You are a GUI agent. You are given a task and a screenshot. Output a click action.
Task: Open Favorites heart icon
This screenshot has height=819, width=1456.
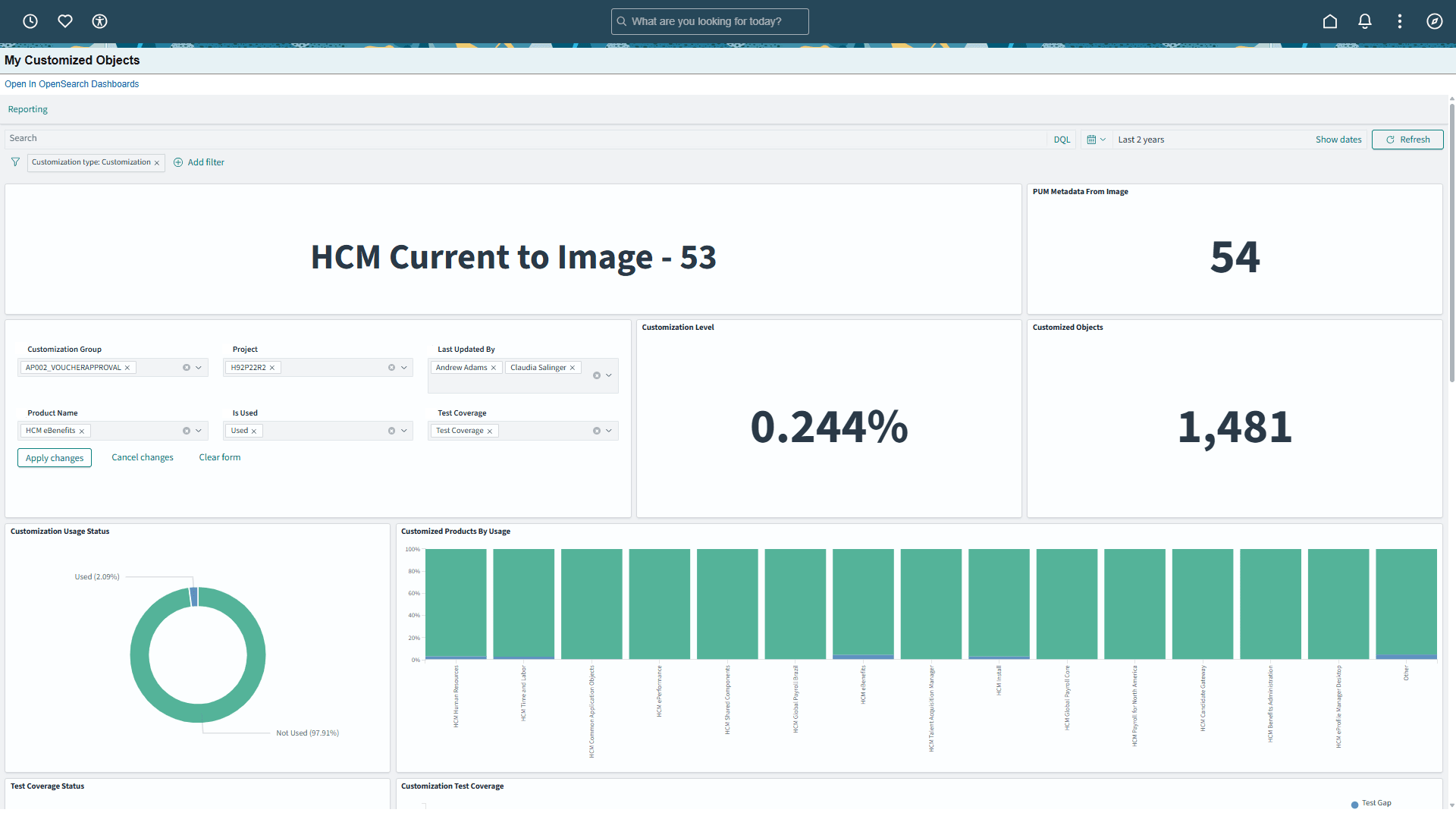(x=65, y=21)
